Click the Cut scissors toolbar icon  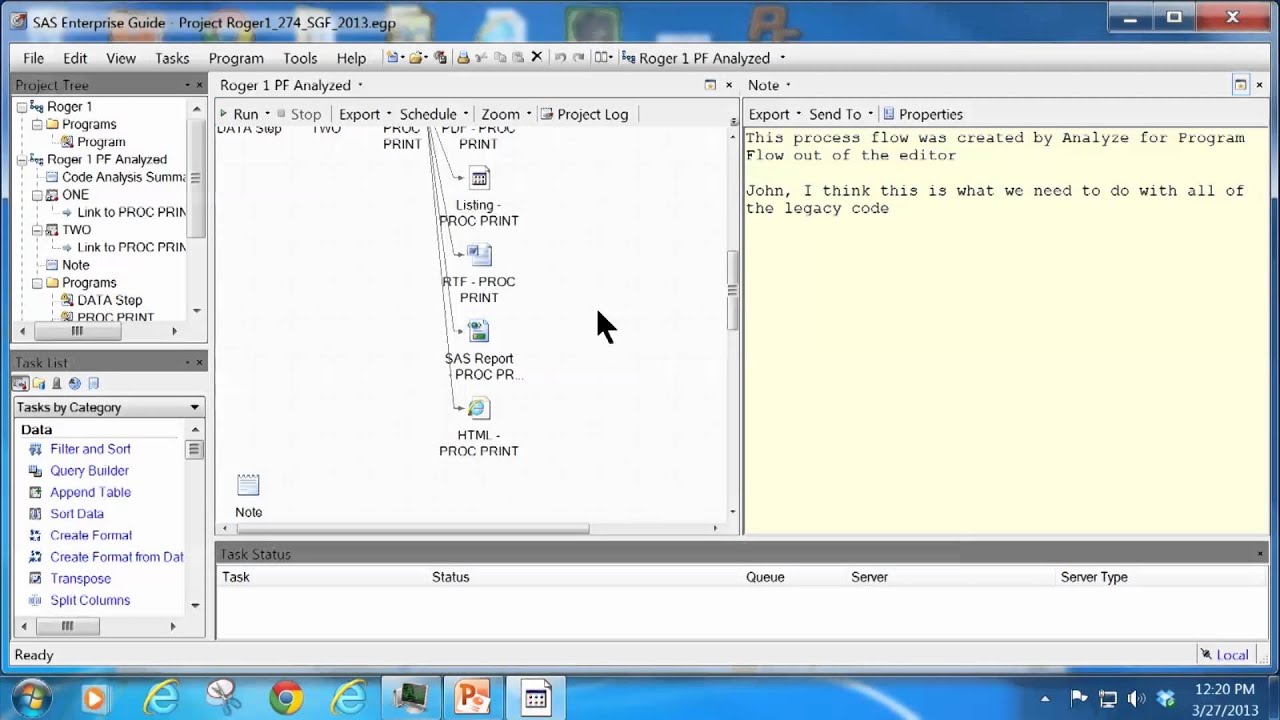[x=481, y=57]
